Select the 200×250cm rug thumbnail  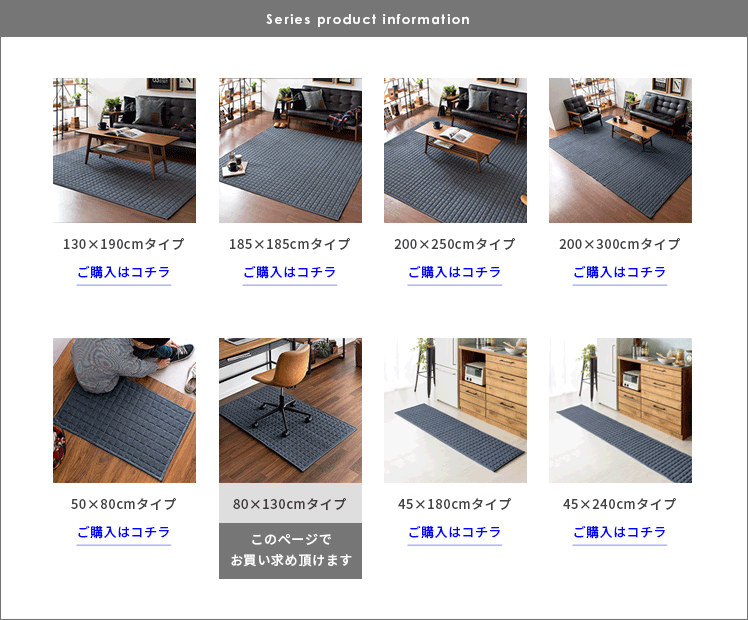[455, 150]
